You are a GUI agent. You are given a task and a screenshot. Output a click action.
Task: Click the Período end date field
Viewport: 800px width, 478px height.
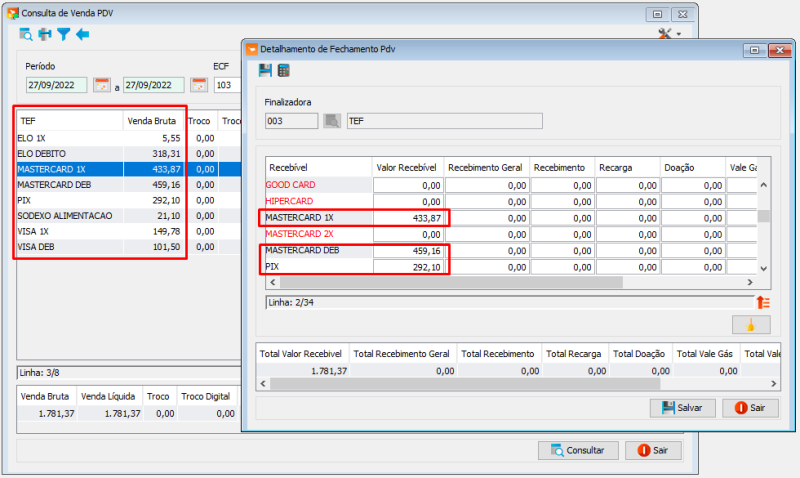click(154, 85)
